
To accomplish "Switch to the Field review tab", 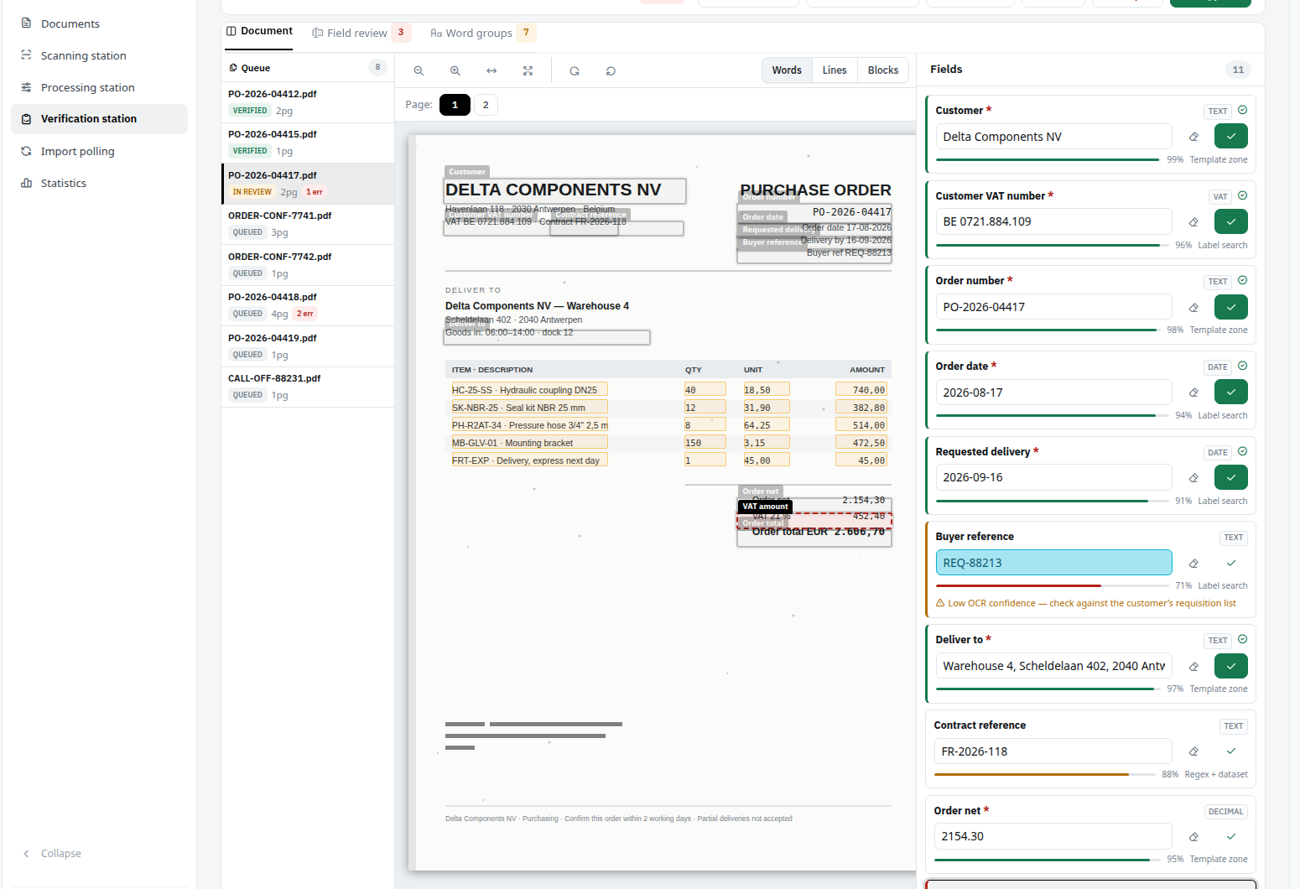I will [x=361, y=33].
